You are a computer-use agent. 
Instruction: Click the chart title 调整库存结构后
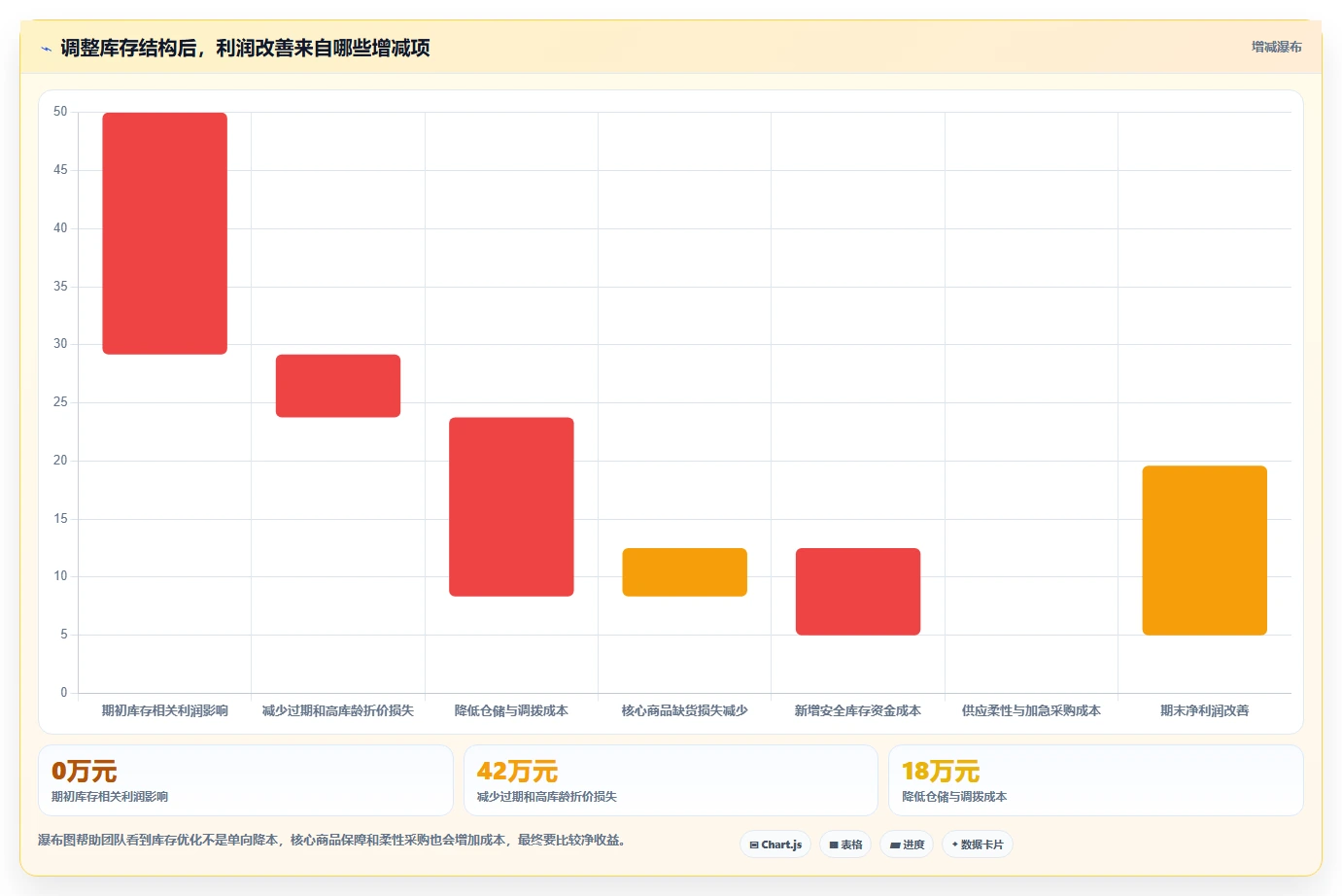point(245,48)
